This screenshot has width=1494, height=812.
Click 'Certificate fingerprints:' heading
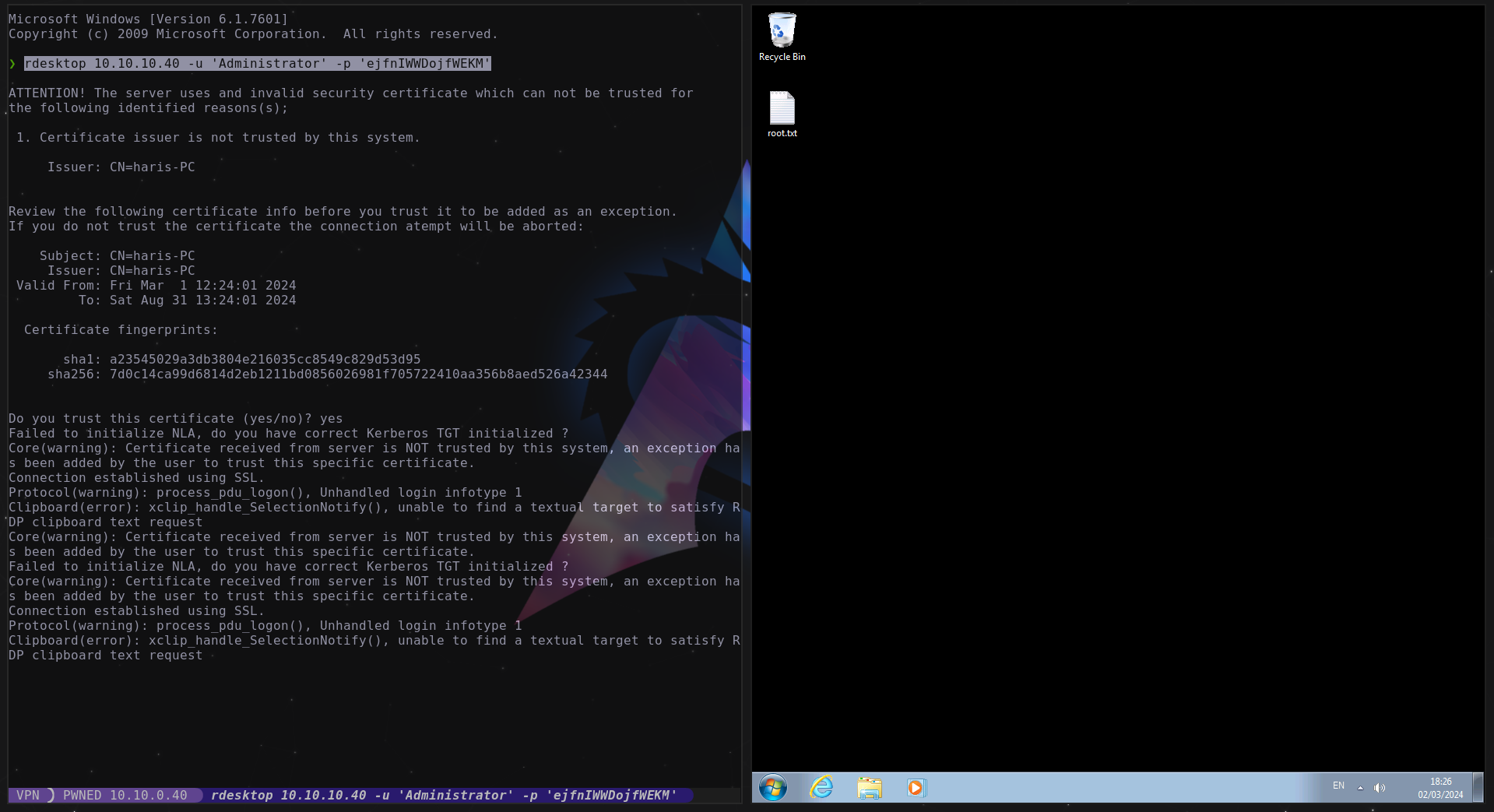pos(121,329)
